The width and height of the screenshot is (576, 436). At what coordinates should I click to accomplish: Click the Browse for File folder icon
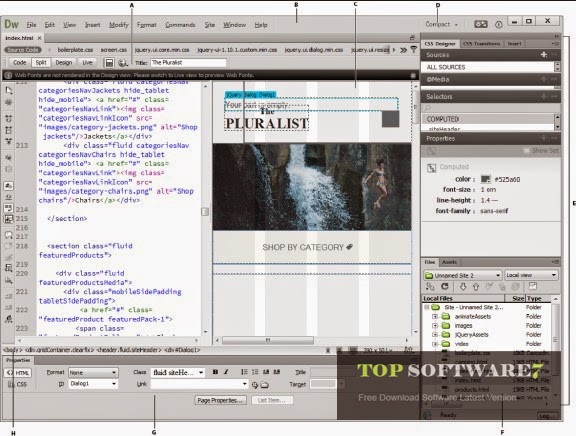tap(264, 385)
